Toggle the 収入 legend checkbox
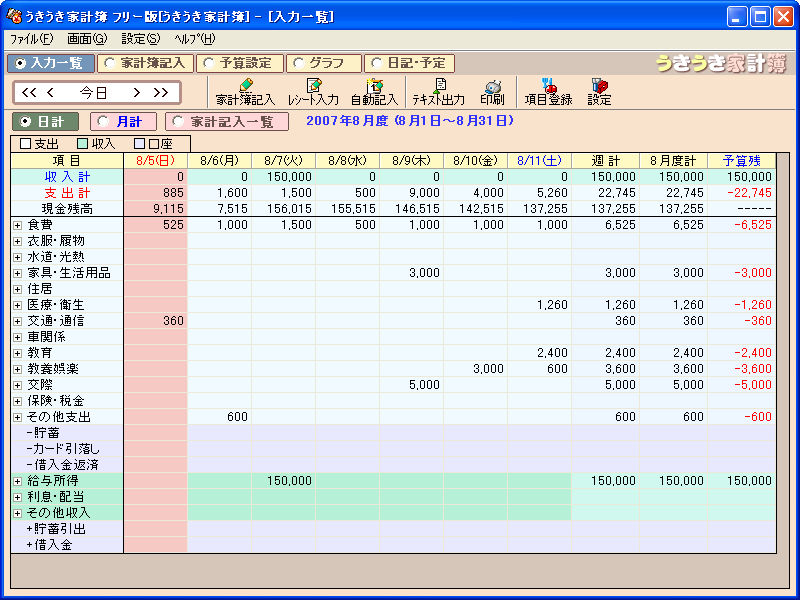 [83, 144]
